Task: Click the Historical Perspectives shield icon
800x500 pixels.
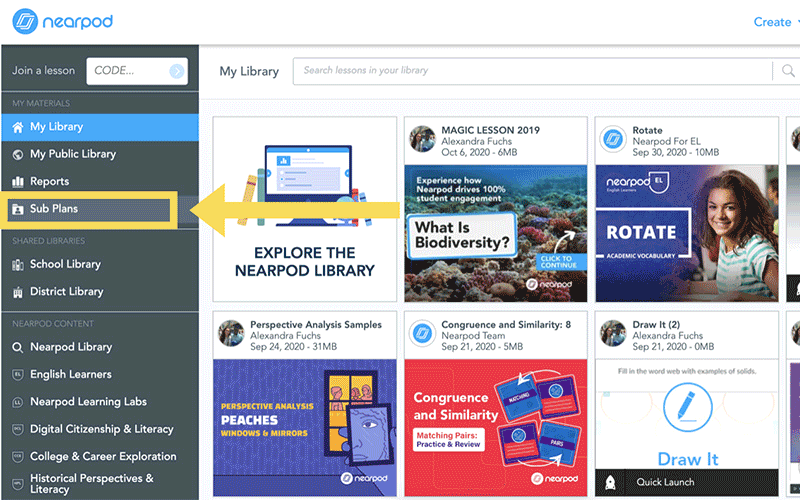Action: 18,484
